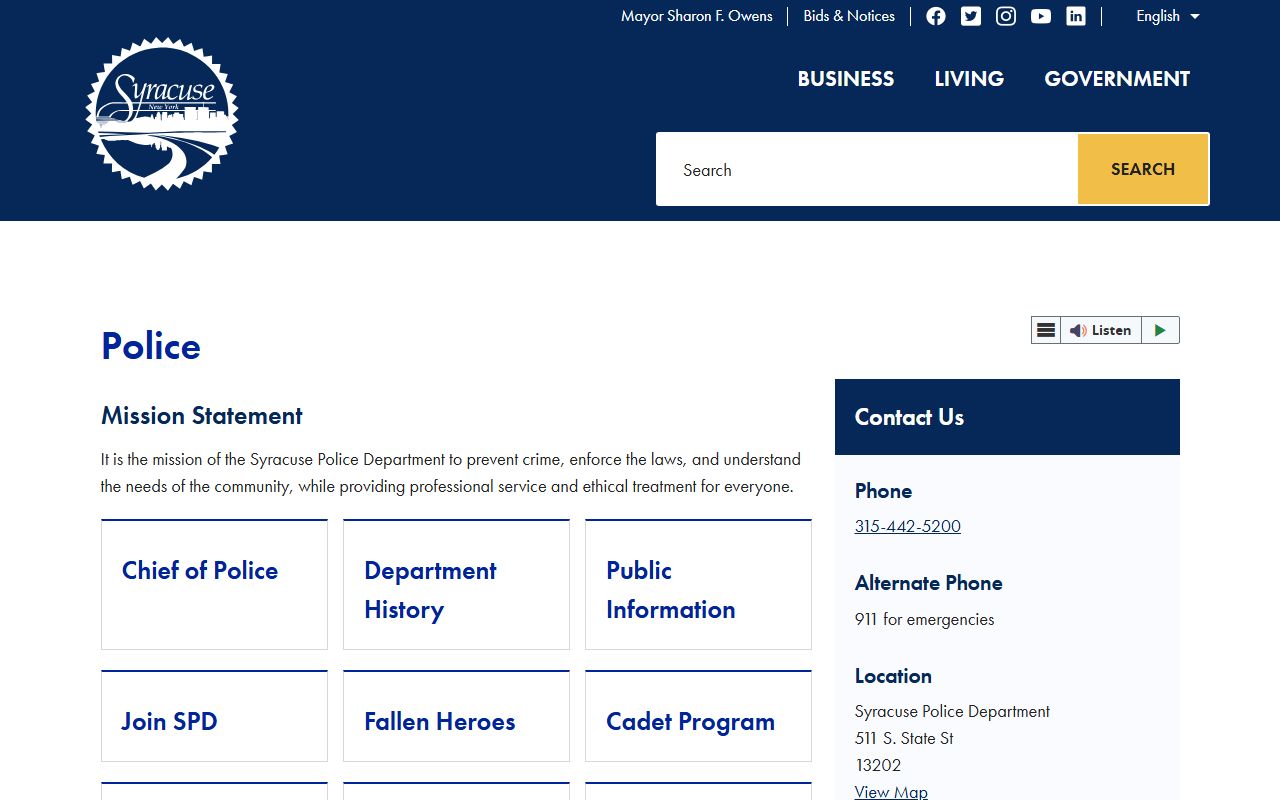Open the Bids & Notices link
This screenshot has height=800, width=1280.
pyautogui.click(x=848, y=16)
